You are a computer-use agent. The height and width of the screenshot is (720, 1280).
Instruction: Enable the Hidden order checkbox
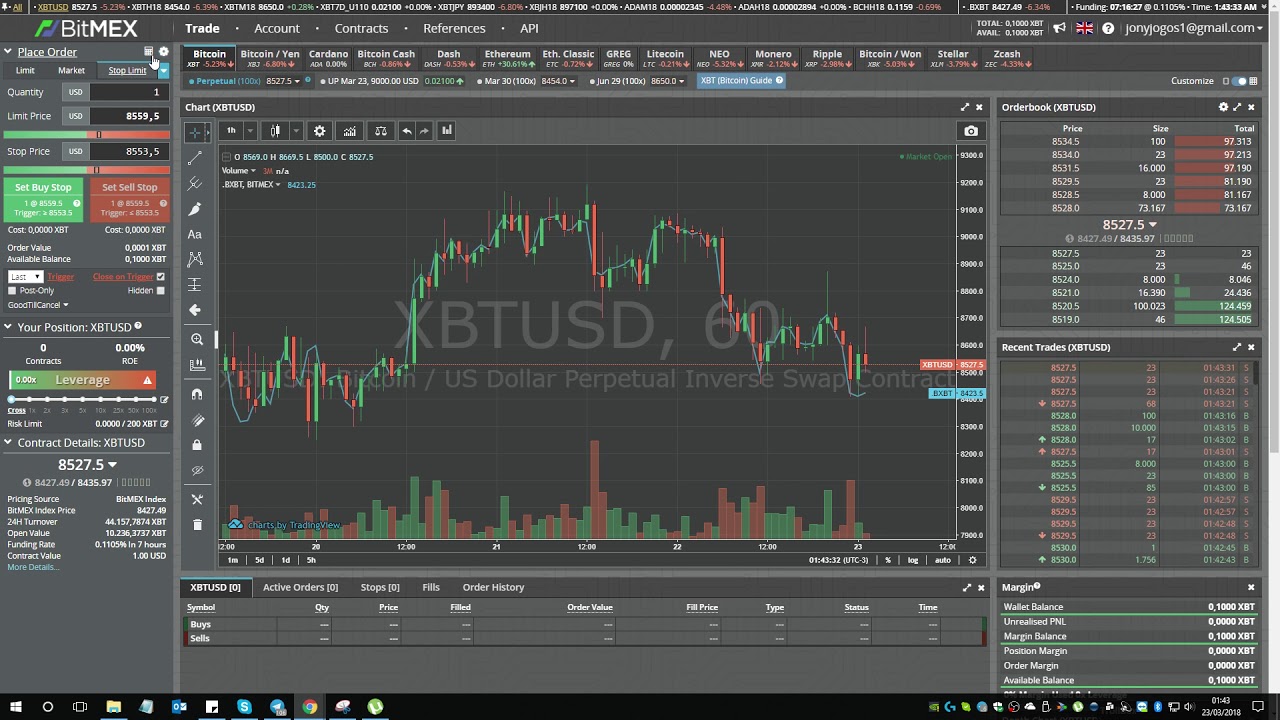[160, 291]
